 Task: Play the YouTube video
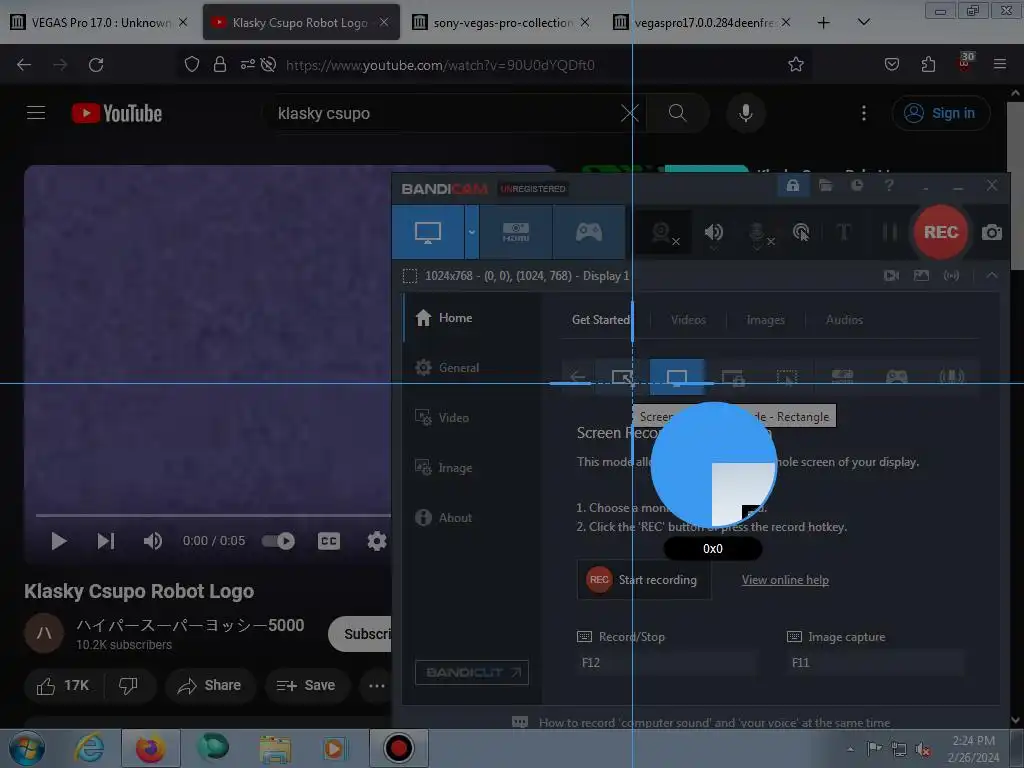pyautogui.click(x=59, y=541)
